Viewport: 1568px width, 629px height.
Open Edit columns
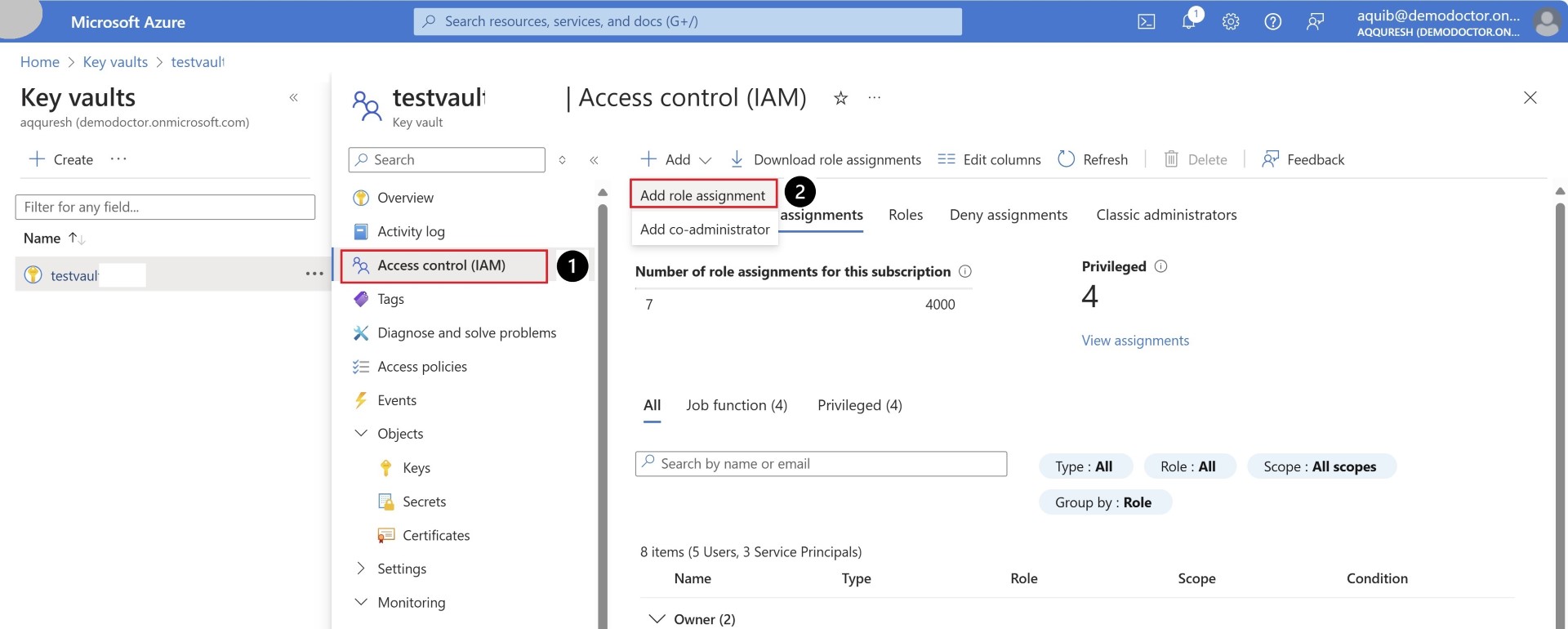coord(989,159)
